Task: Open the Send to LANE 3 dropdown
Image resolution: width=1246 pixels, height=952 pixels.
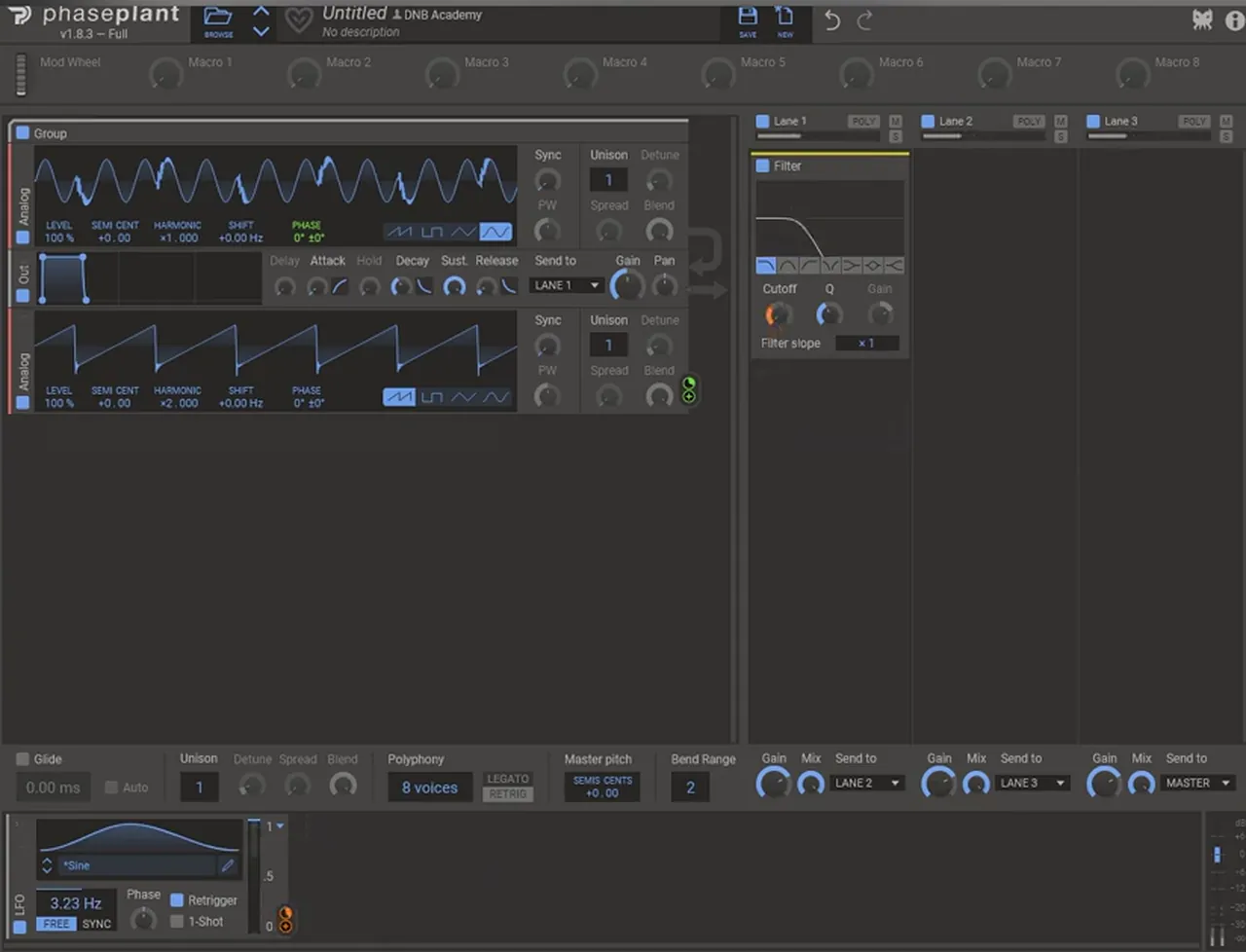Action: (1032, 783)
